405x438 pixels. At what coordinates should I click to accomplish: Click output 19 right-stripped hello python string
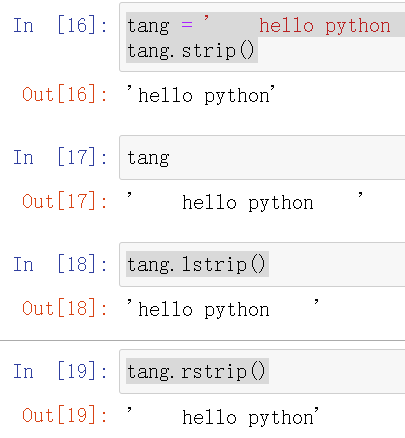click(x=223, y=416)
